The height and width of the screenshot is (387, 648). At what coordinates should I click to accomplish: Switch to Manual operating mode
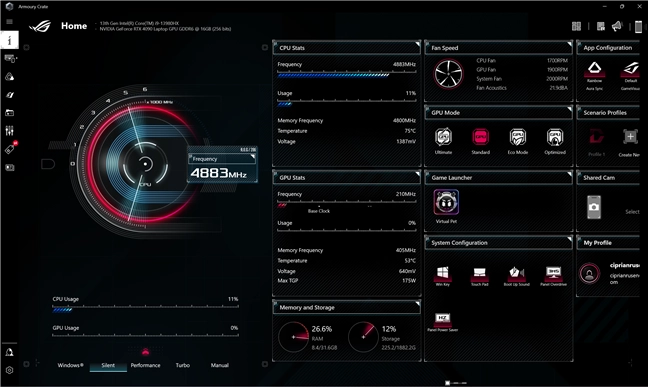tap(220, 366)
